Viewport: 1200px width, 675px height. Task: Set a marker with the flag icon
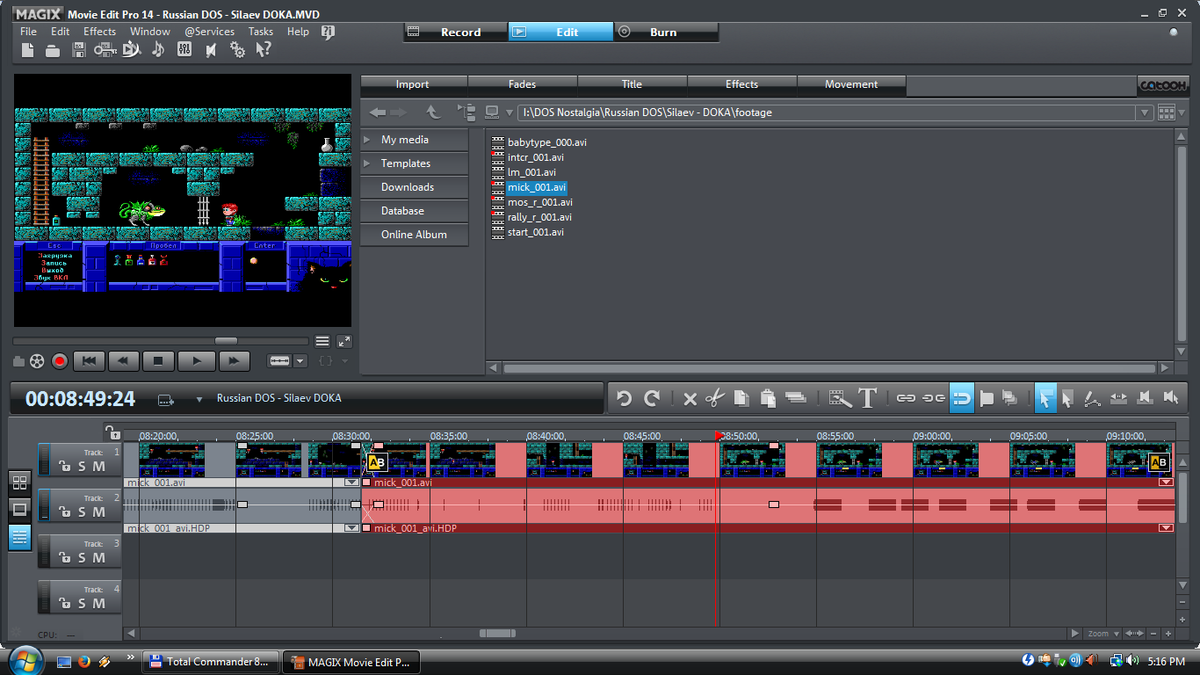pyautogui.click(x=986, y=398)
